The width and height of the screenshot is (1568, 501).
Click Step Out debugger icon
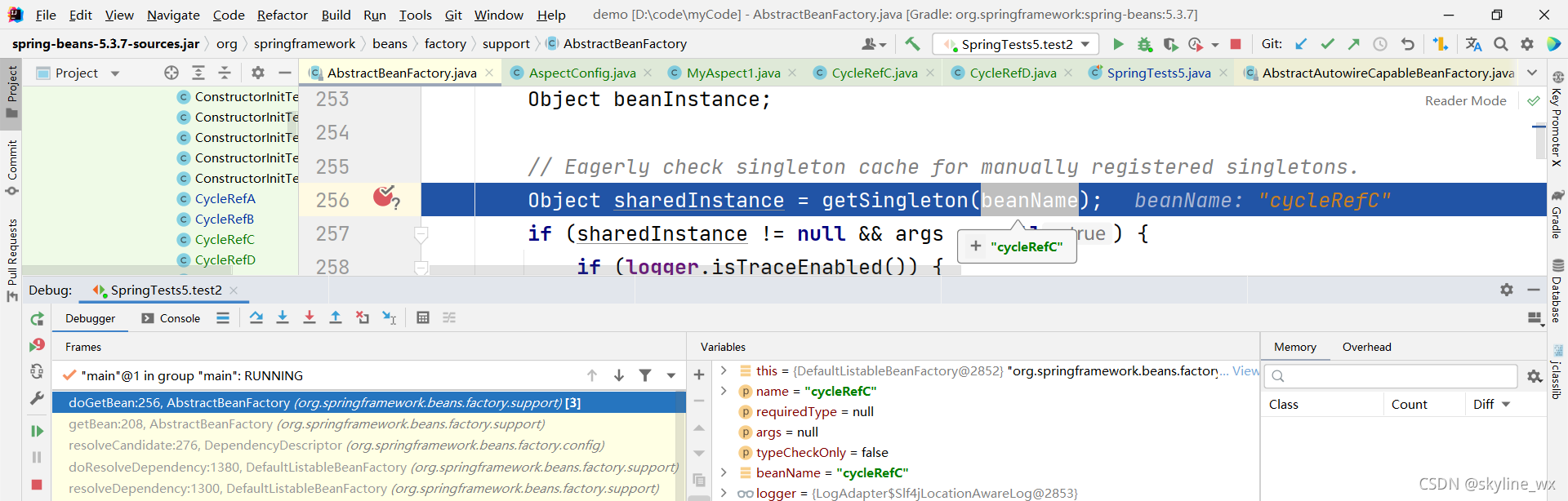[336, 317]
